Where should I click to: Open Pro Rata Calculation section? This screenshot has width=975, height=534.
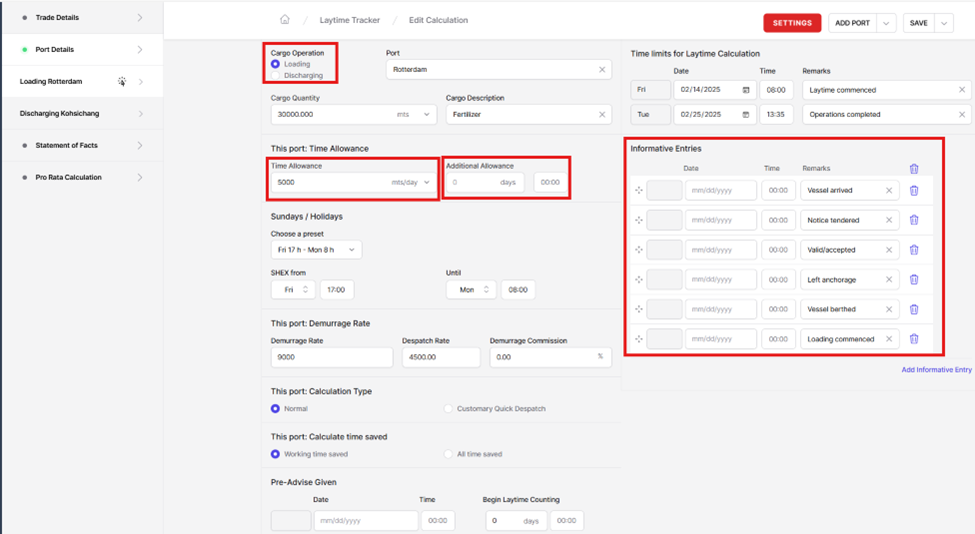[x=82, y=177]
